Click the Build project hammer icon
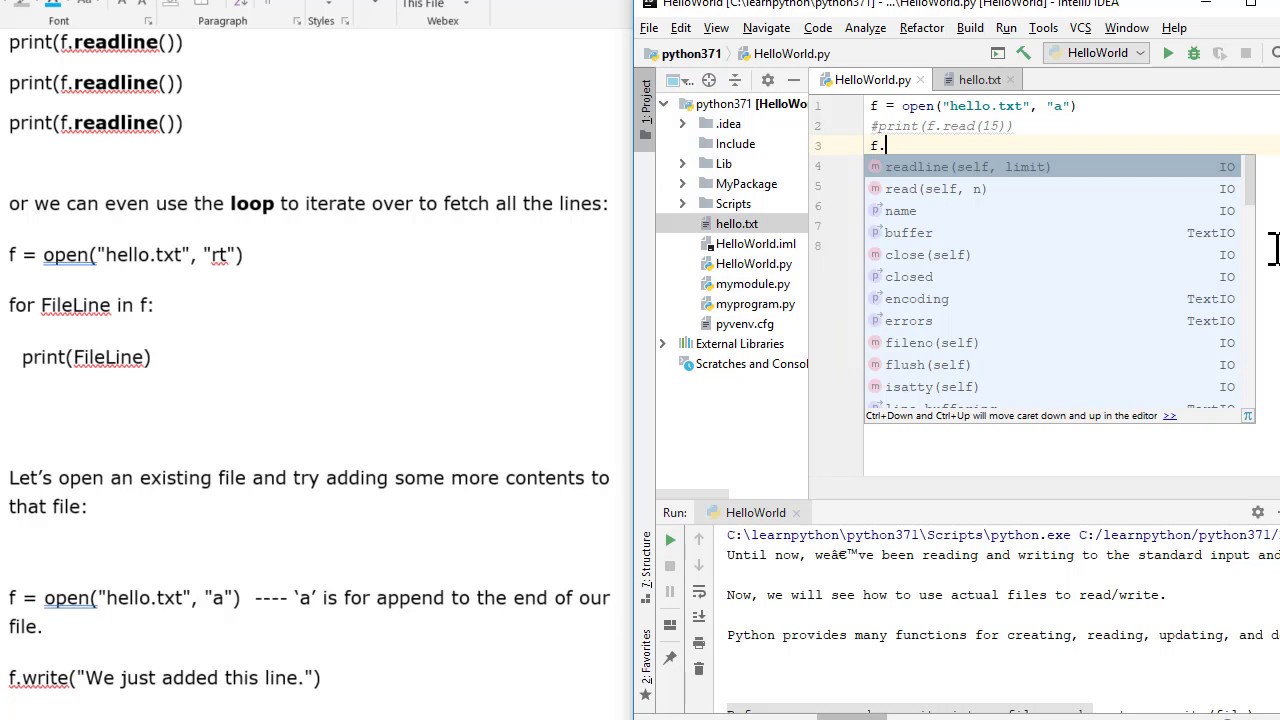1280x720 pixels. 1024,54
